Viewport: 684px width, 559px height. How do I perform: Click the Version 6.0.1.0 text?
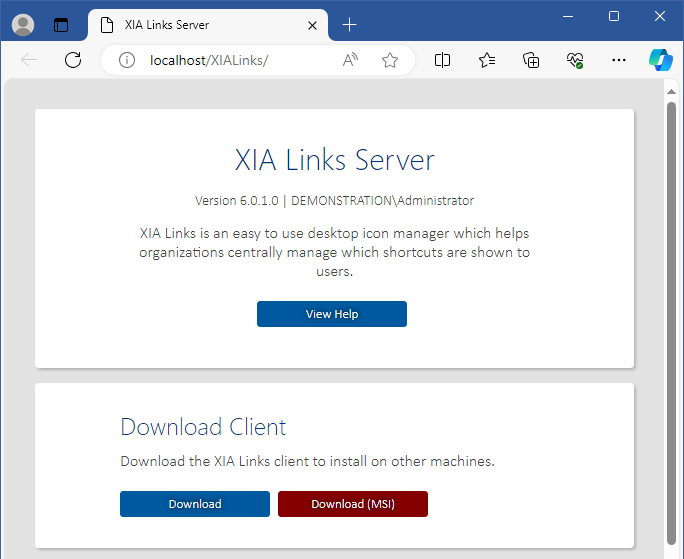[x=236, y=201]
